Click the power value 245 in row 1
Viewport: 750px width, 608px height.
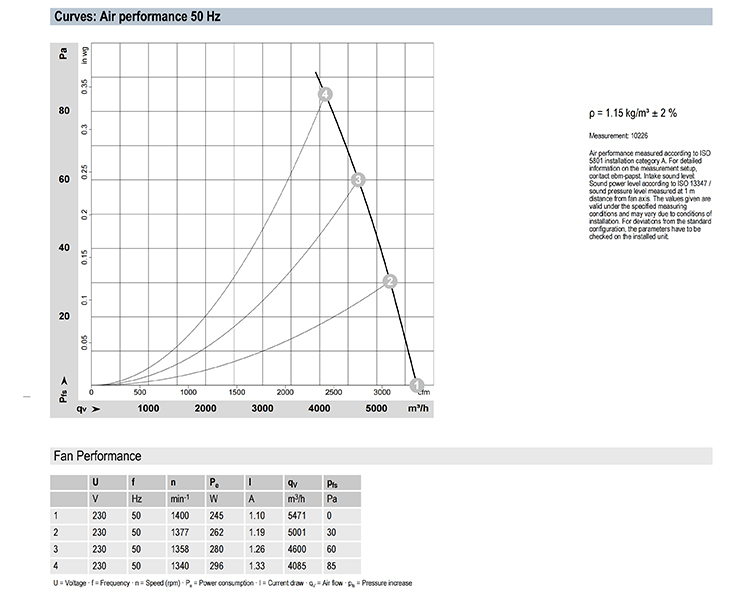(216, 516)
